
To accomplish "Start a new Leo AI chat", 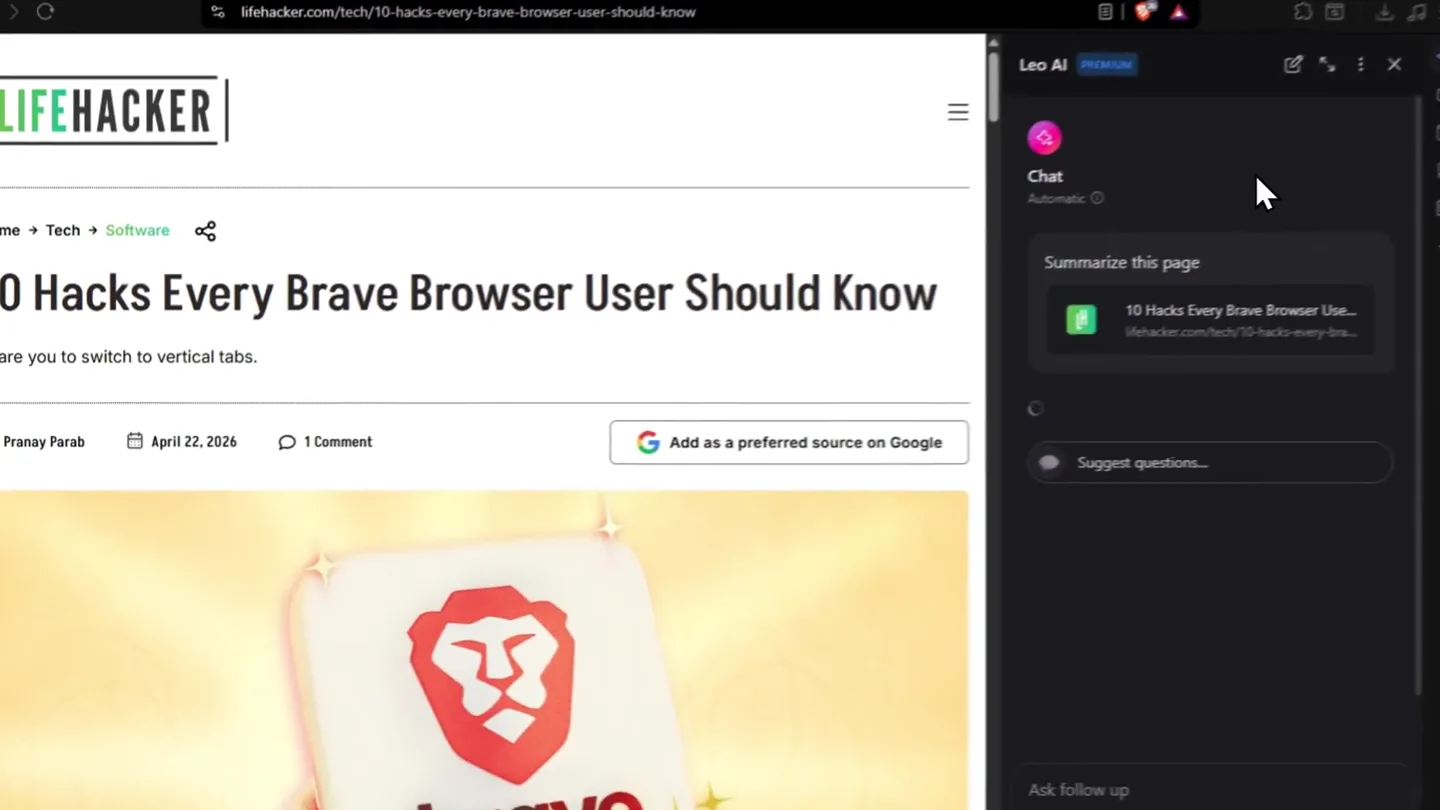I will [1293, 64].
